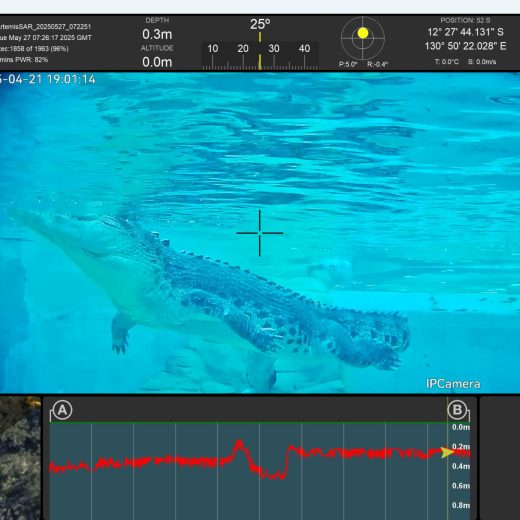Click the P:5.0° pitch readout
The image size is (520, 520).
[348, 64]
